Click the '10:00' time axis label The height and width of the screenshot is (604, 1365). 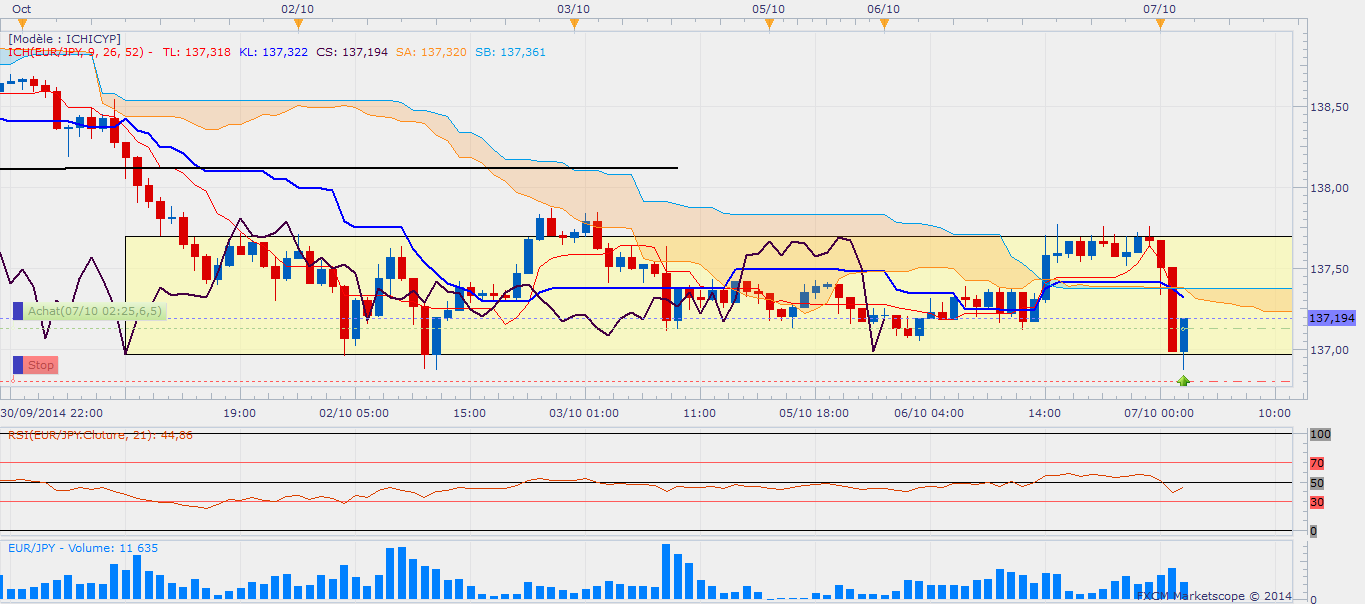pos(1273,412)
